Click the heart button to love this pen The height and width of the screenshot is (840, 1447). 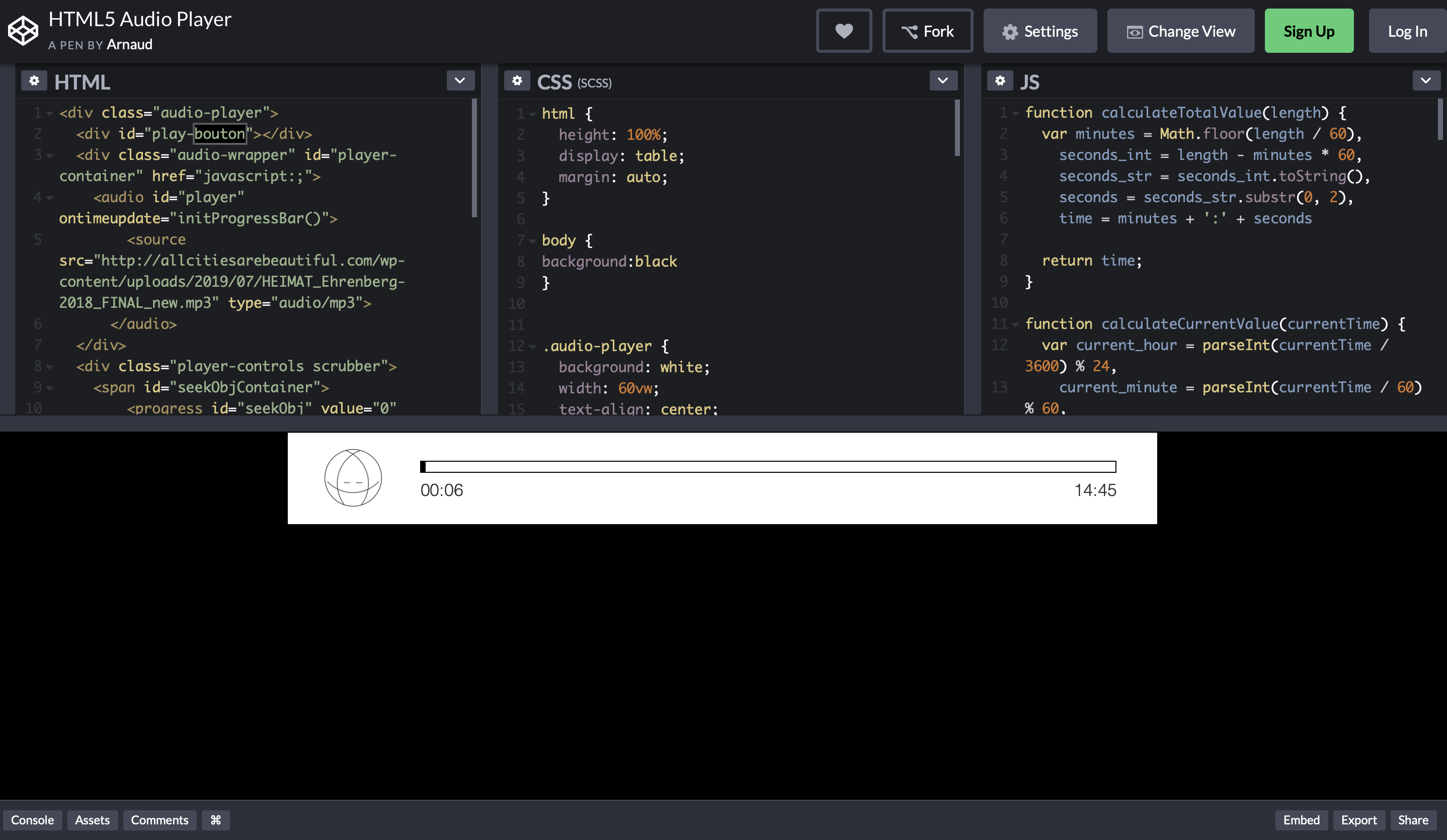tap(844, 31)
